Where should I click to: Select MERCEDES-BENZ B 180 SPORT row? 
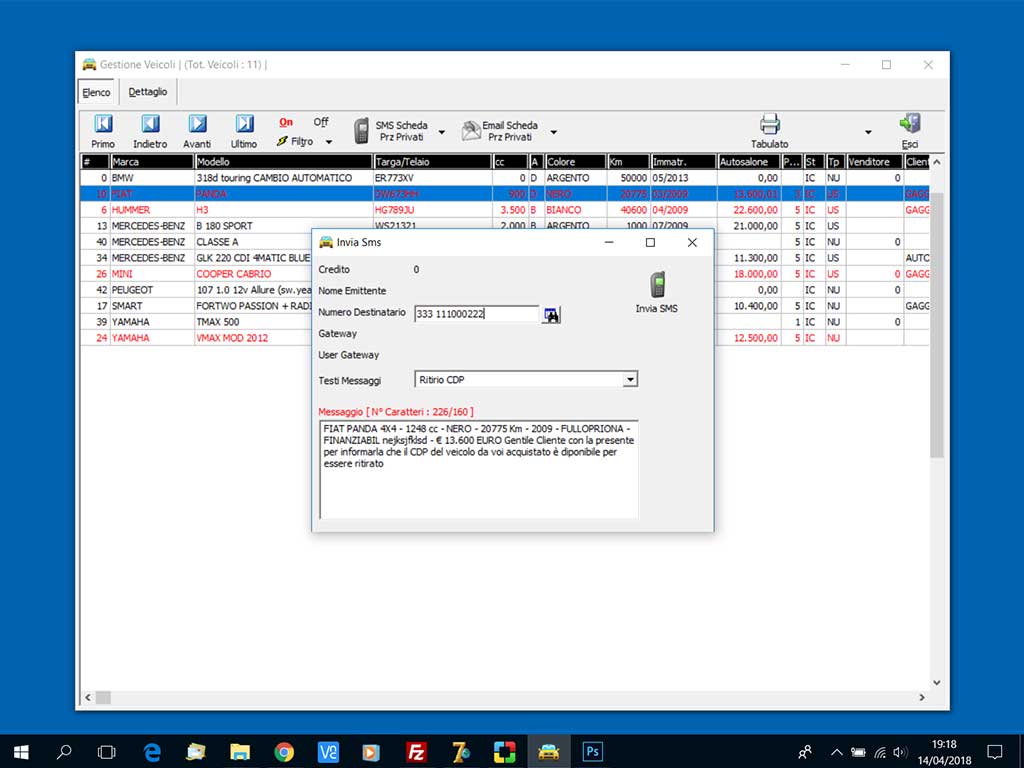click(196, 225)
